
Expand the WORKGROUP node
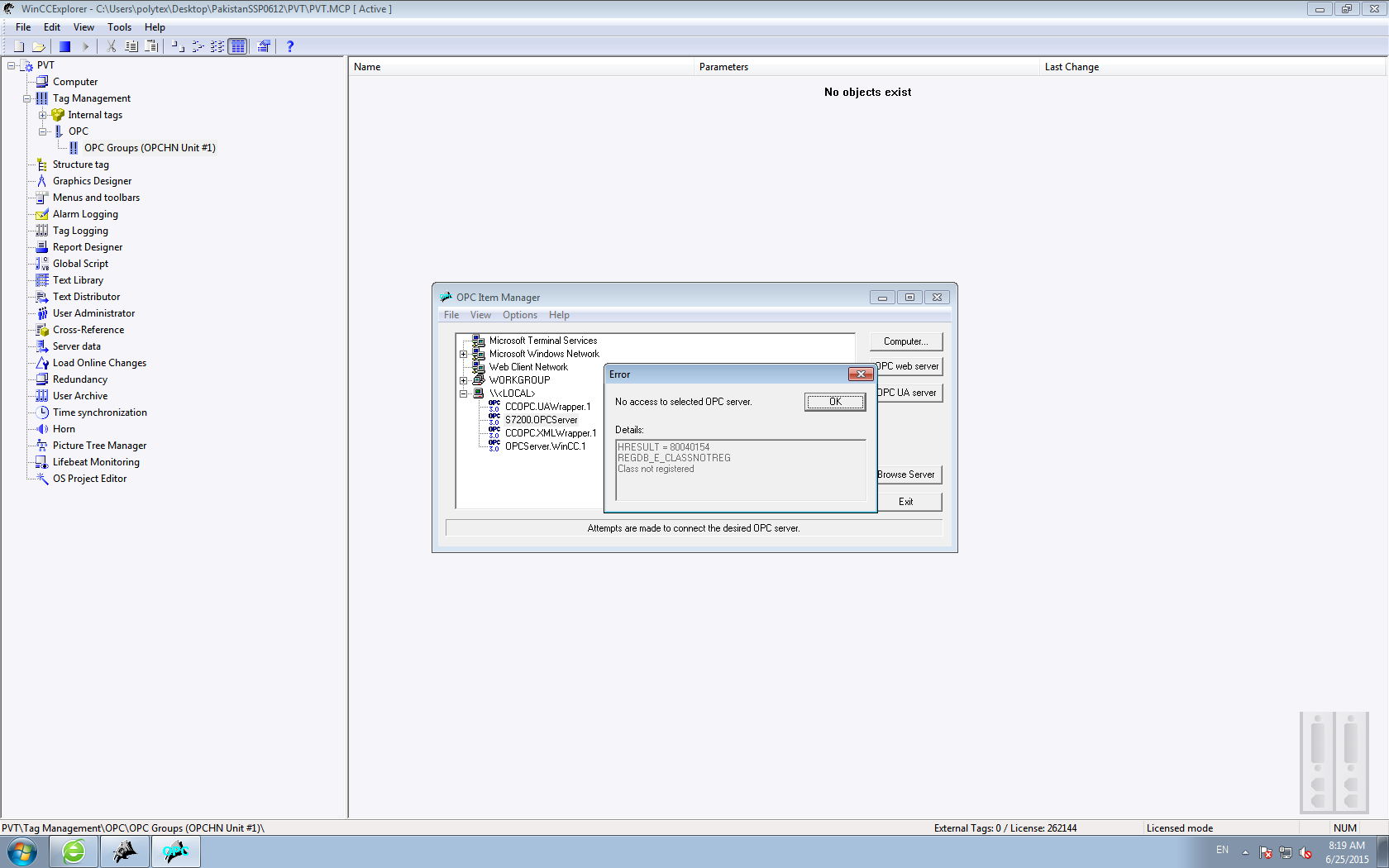464,380
